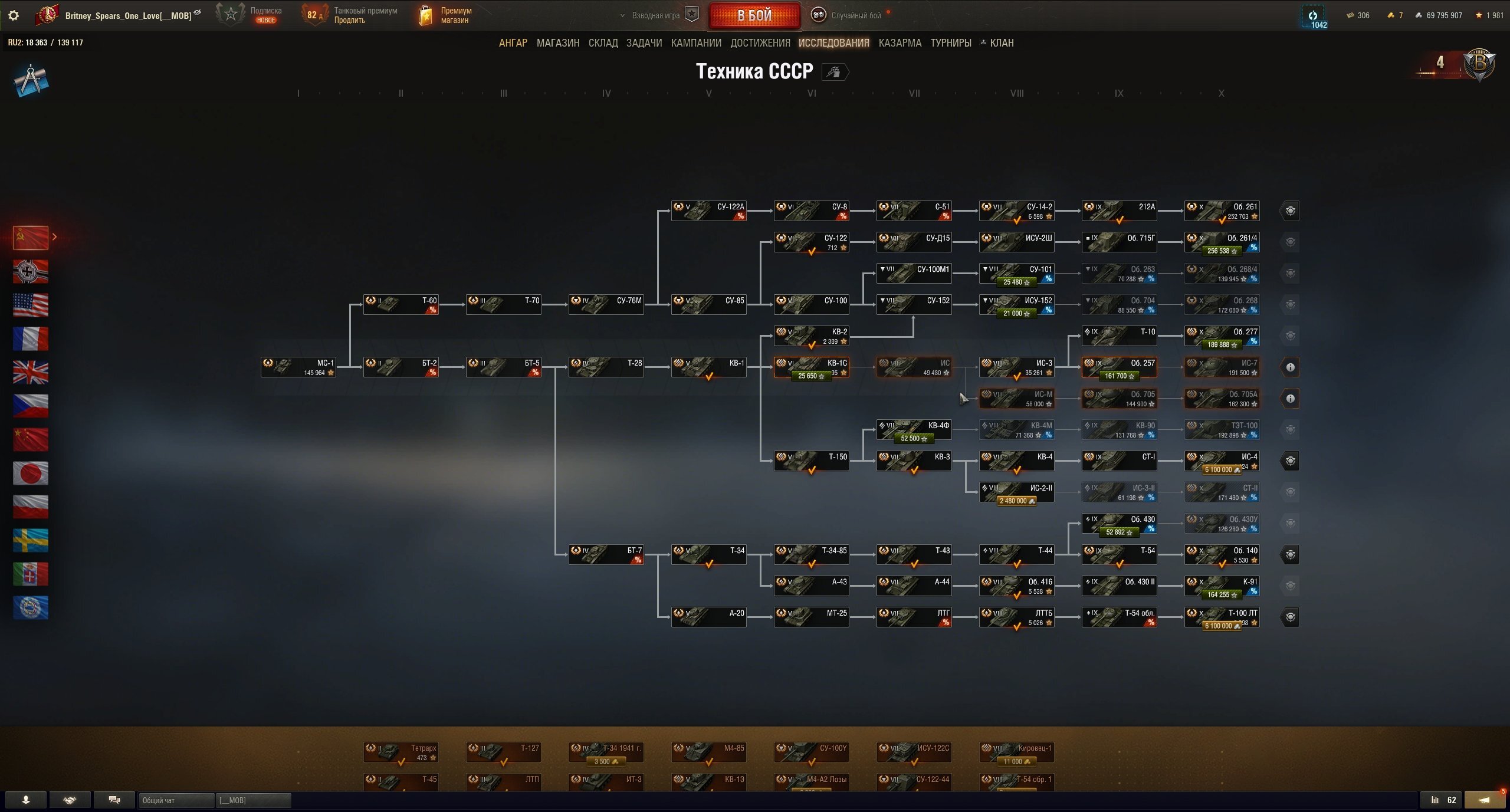Select the United Kingdom nation flag
The width and height of the screenshot is (1510, 812).
(x=31, y=372)
